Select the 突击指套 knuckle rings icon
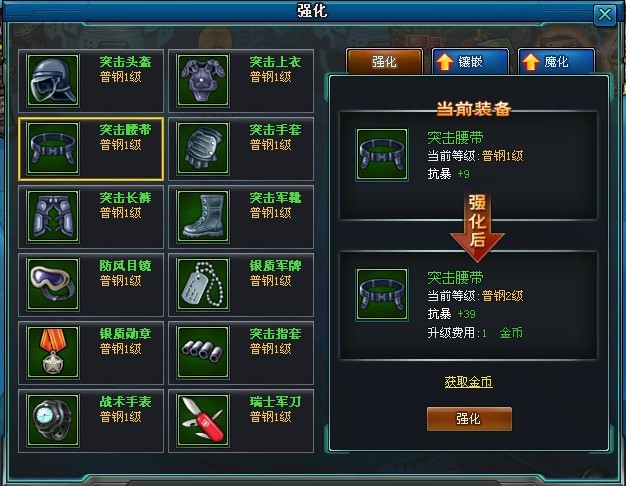The image size is (626, 486). point(203,352)
